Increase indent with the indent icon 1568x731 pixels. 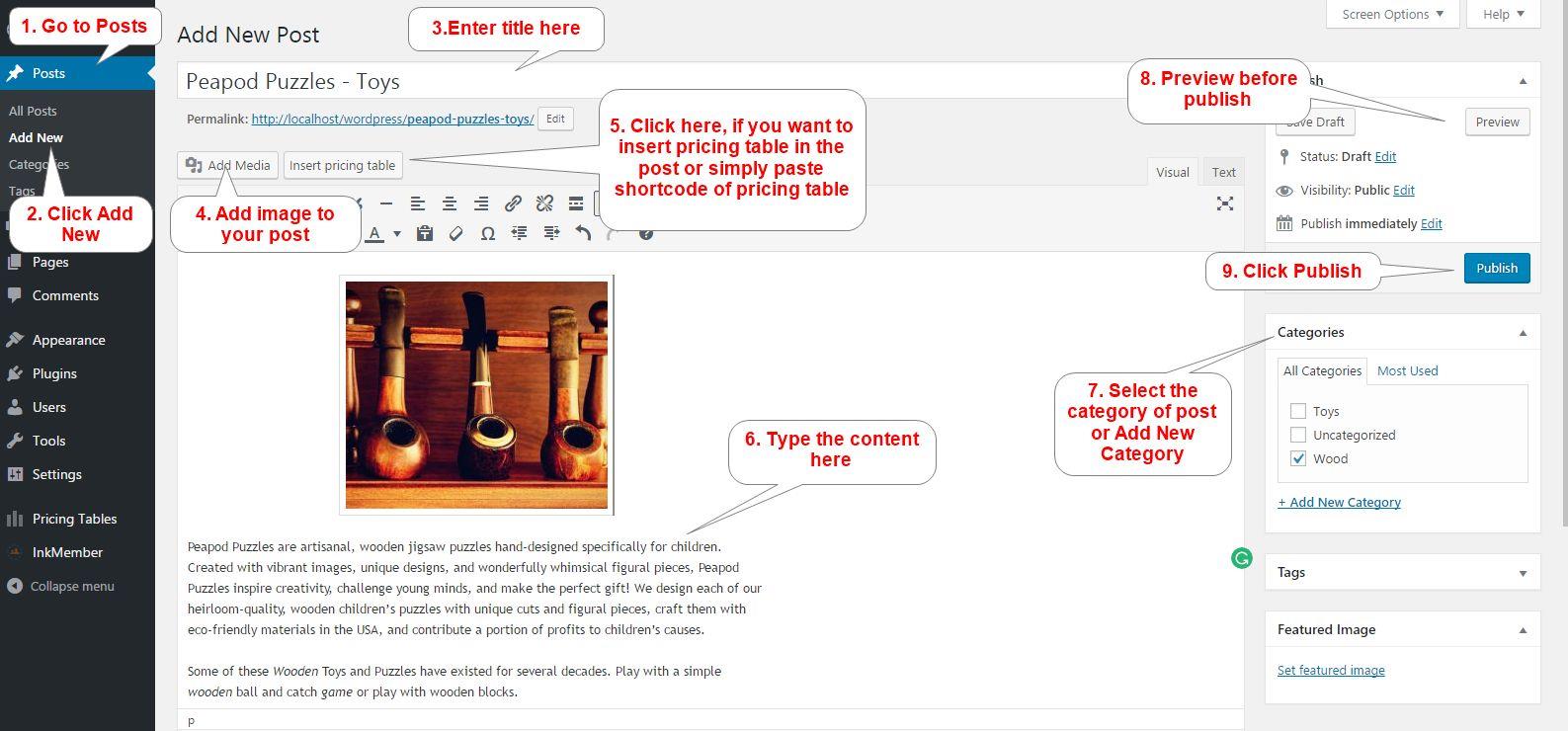pos(551,233)
